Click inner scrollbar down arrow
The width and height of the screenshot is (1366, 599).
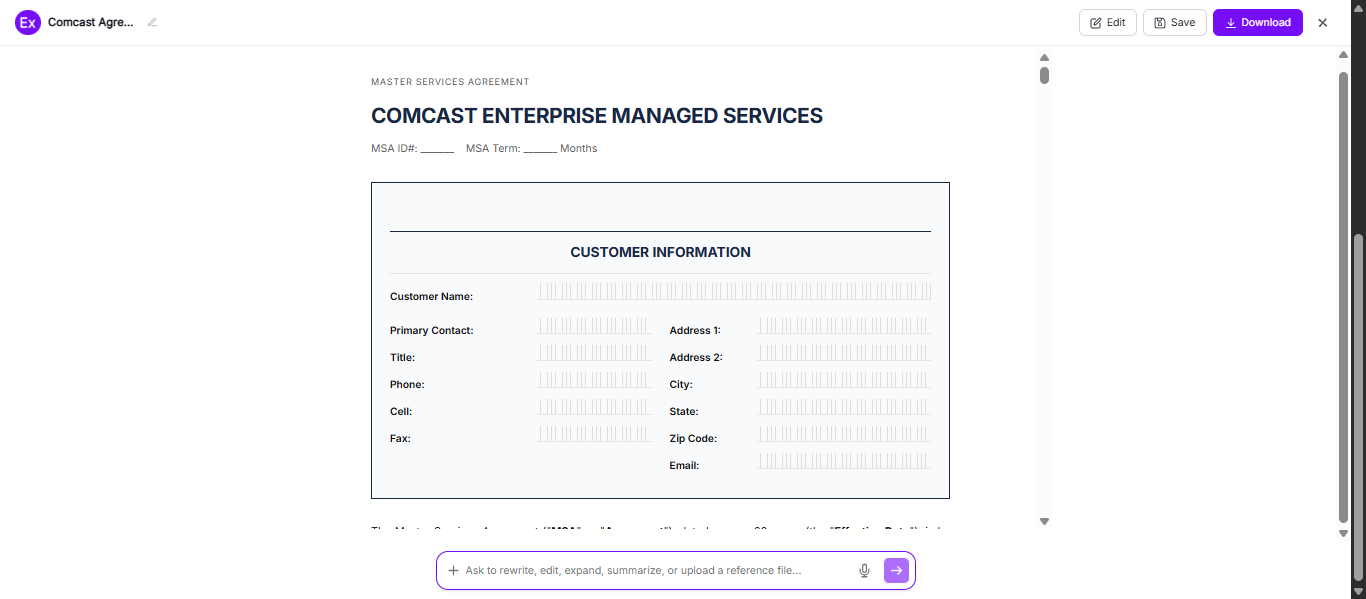pos(1044,521)
